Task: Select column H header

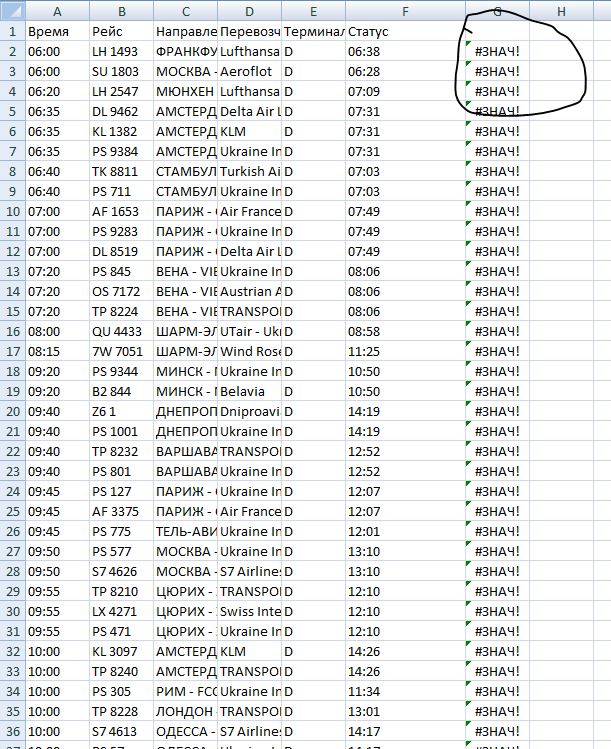Action: click(x=560, y=11)
